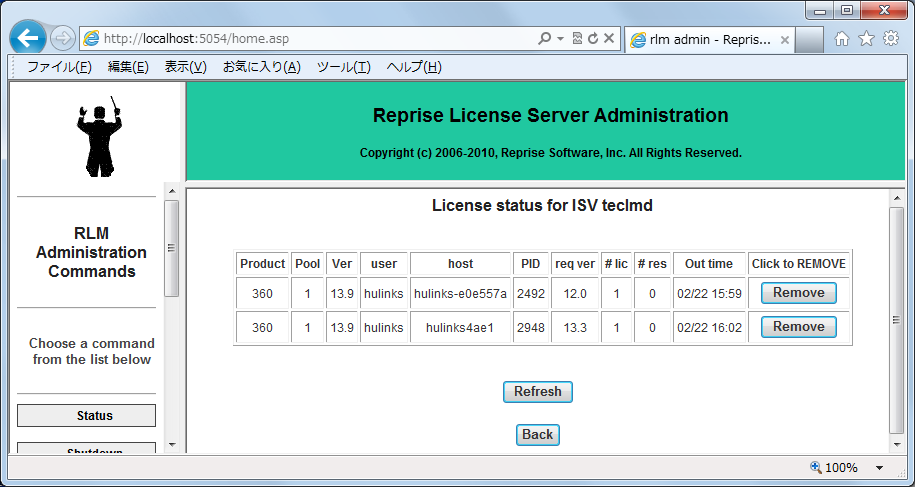Open the 100% zoom level dropdown arrow
Image resolution: width=915 pixels, height=487 pixels.
coord(879,468)
